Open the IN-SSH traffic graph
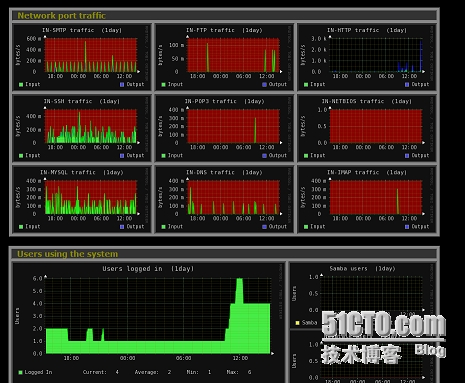The width and height of the screenshot is (465, 383). [x=82, y=128]
